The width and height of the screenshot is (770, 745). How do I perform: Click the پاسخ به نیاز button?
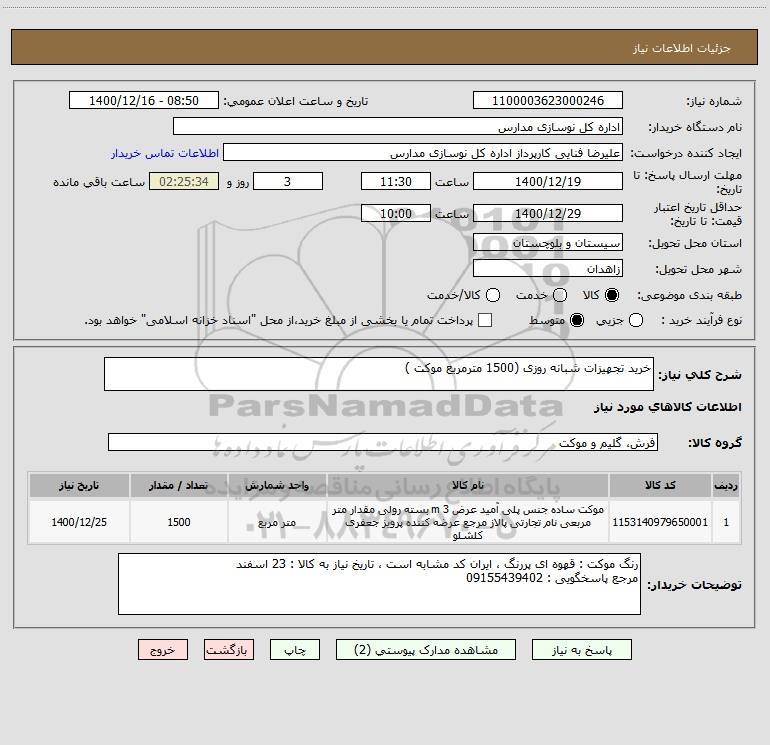pos(581,650)
